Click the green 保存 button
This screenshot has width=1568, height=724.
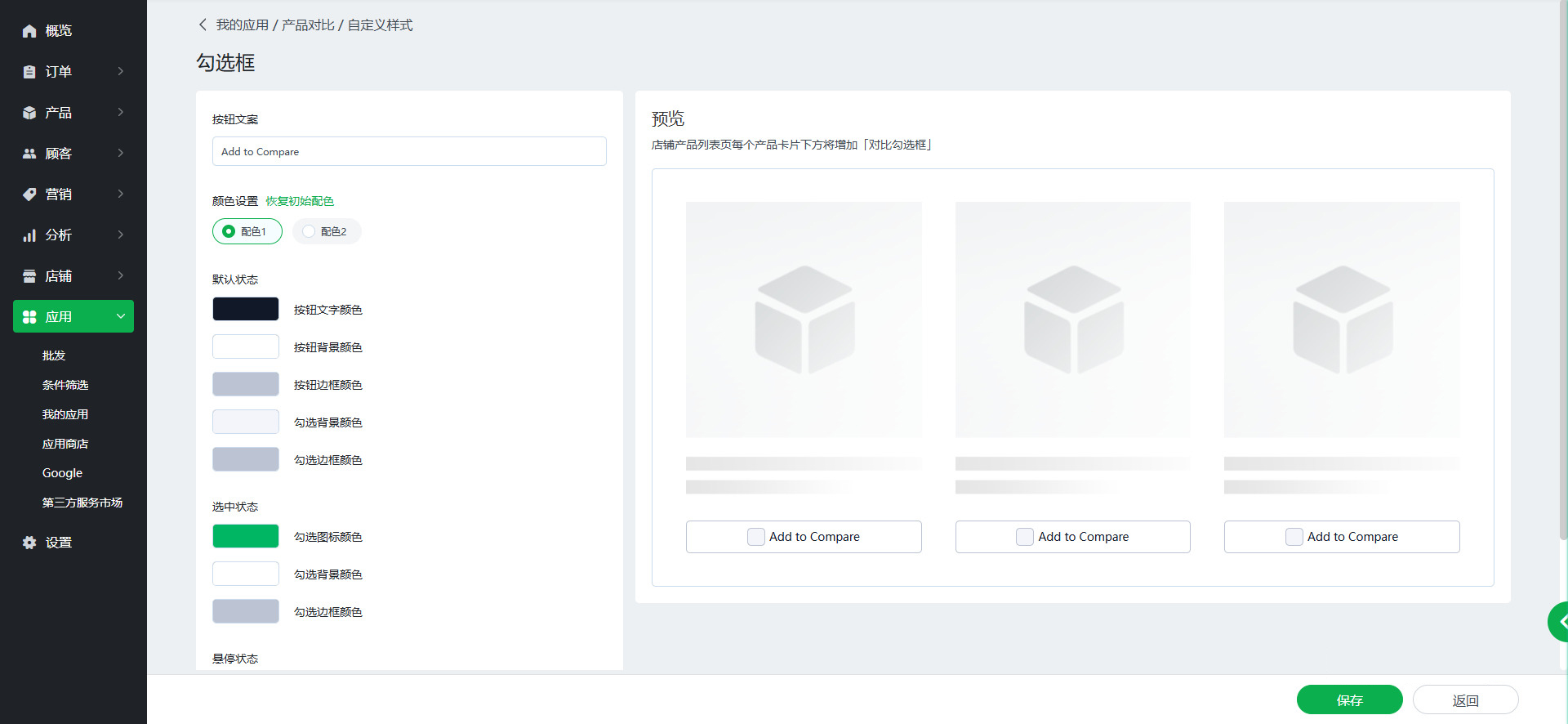pos(1349,700)
